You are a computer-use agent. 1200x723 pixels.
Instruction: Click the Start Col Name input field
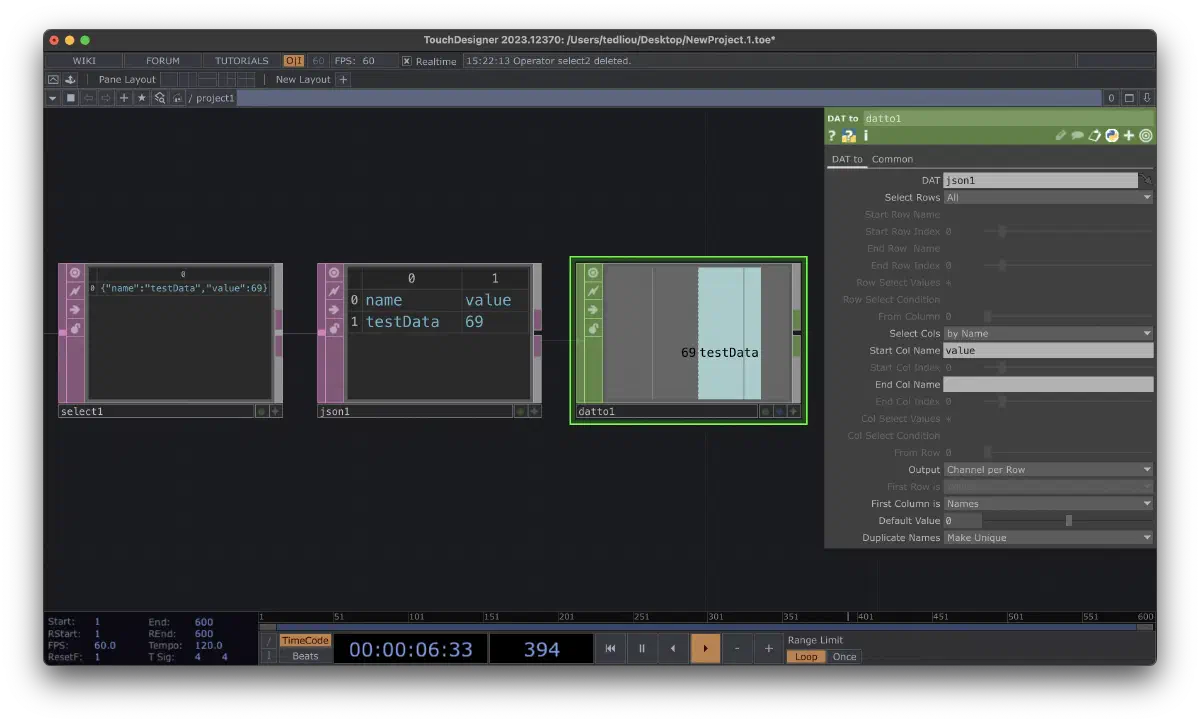[1047, 350]
